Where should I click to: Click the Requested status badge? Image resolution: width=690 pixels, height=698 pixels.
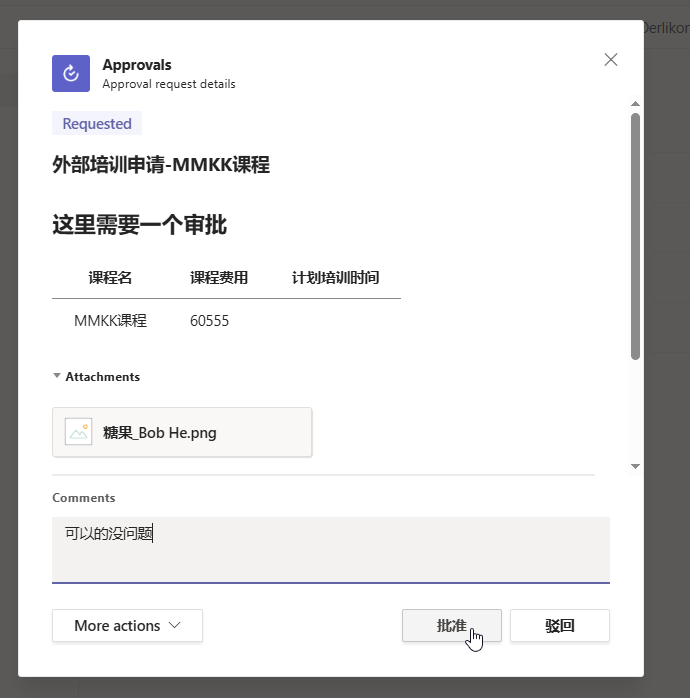97,124
